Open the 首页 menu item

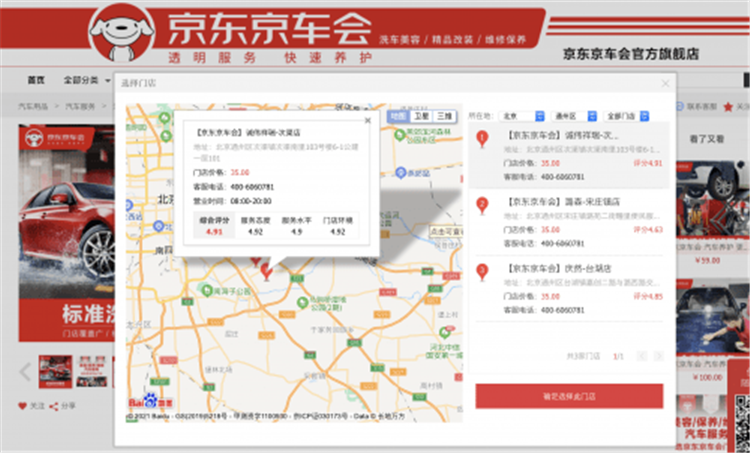pyautogui.click(x=36, y=79)
